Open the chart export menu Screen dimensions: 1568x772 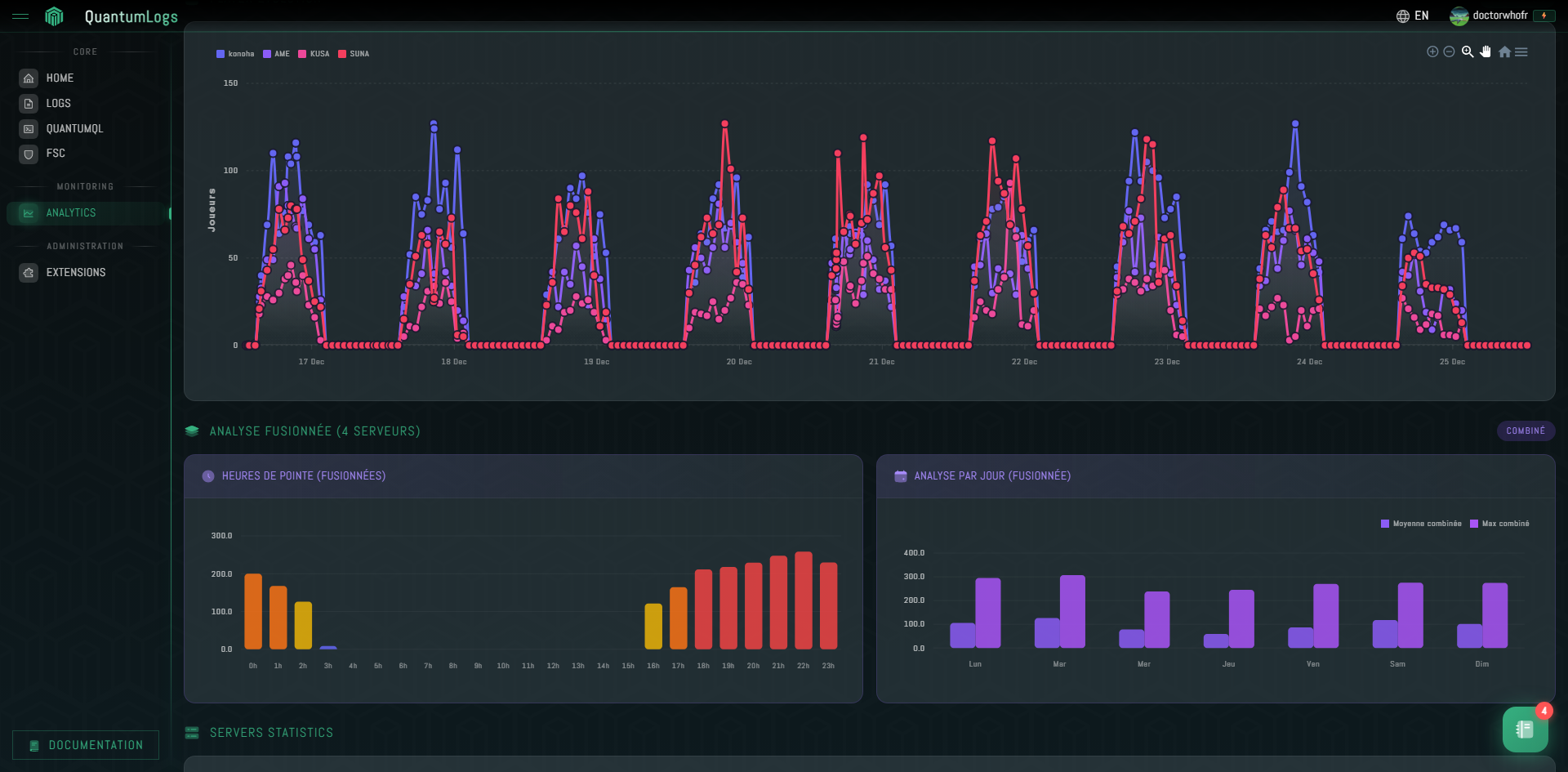pos(1521,51)
